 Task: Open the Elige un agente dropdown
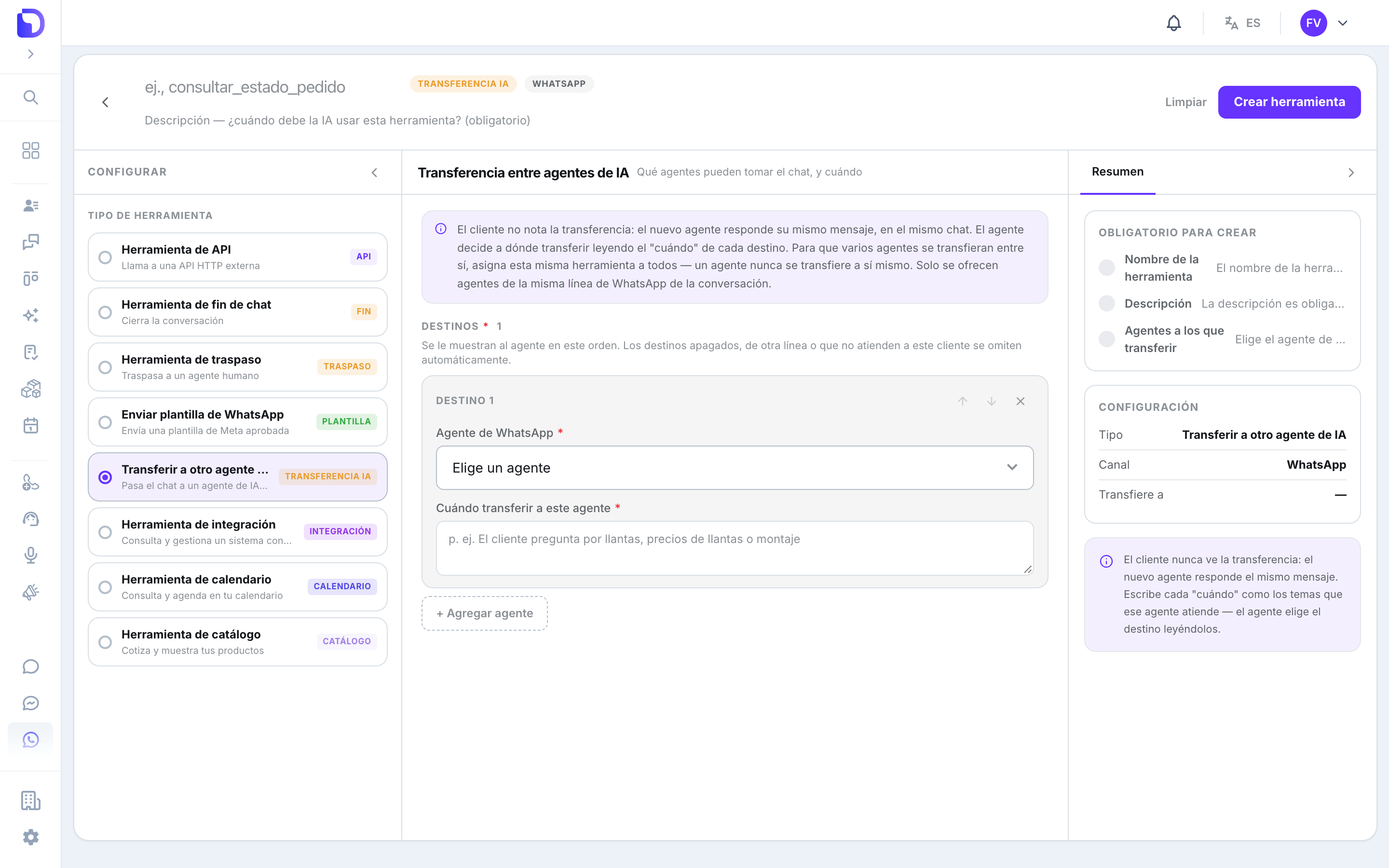click(x=735, y=468)
